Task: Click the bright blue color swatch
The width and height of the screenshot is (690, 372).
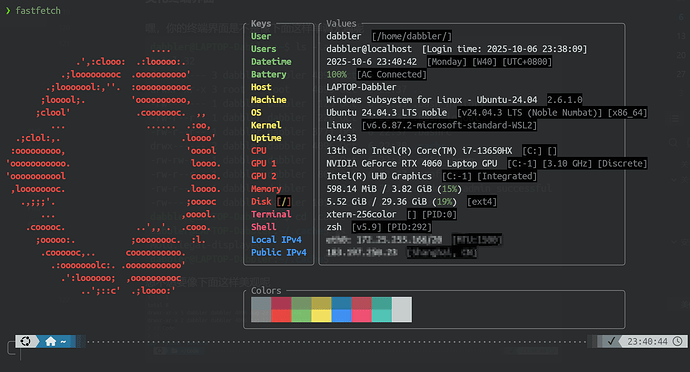Action: coord(341,316)
